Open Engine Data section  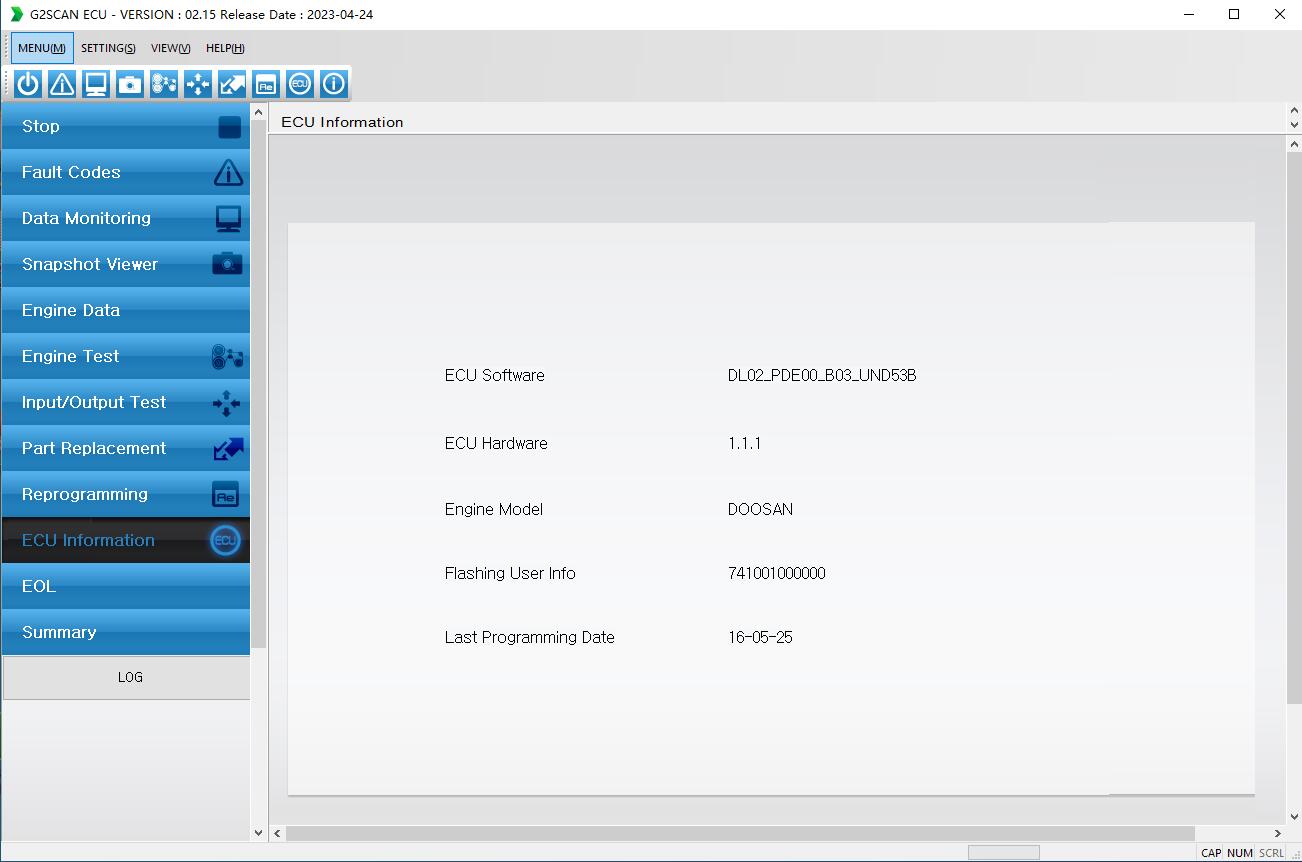click(x=126, y=310)
